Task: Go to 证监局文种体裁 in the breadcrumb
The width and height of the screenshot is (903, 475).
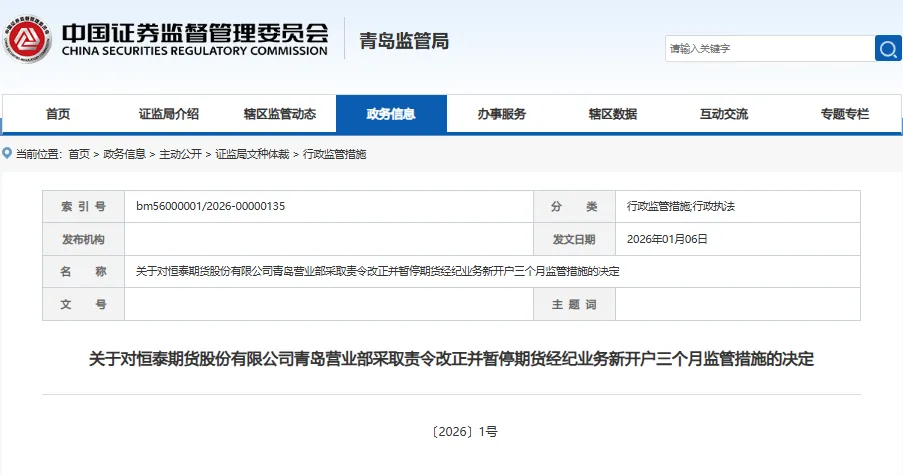Action: (x=252, y=154)
